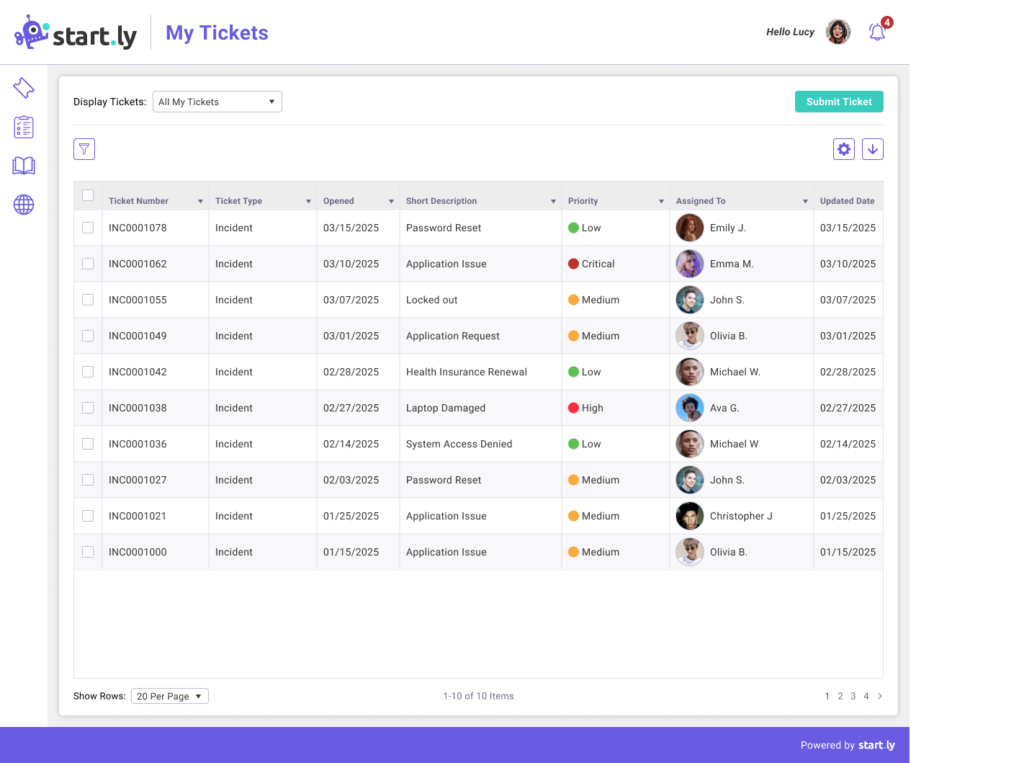Select checkbox for ticket INC0001078
The width and height of the screenshot is (1024, 763).
88,228
